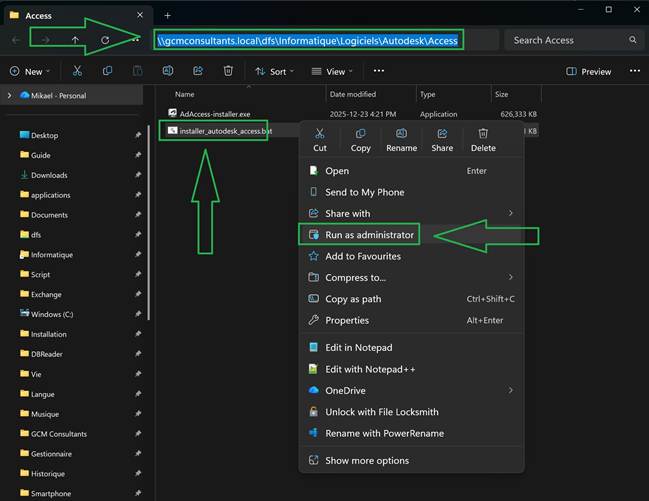Open a new tab with the plus button

167,16
